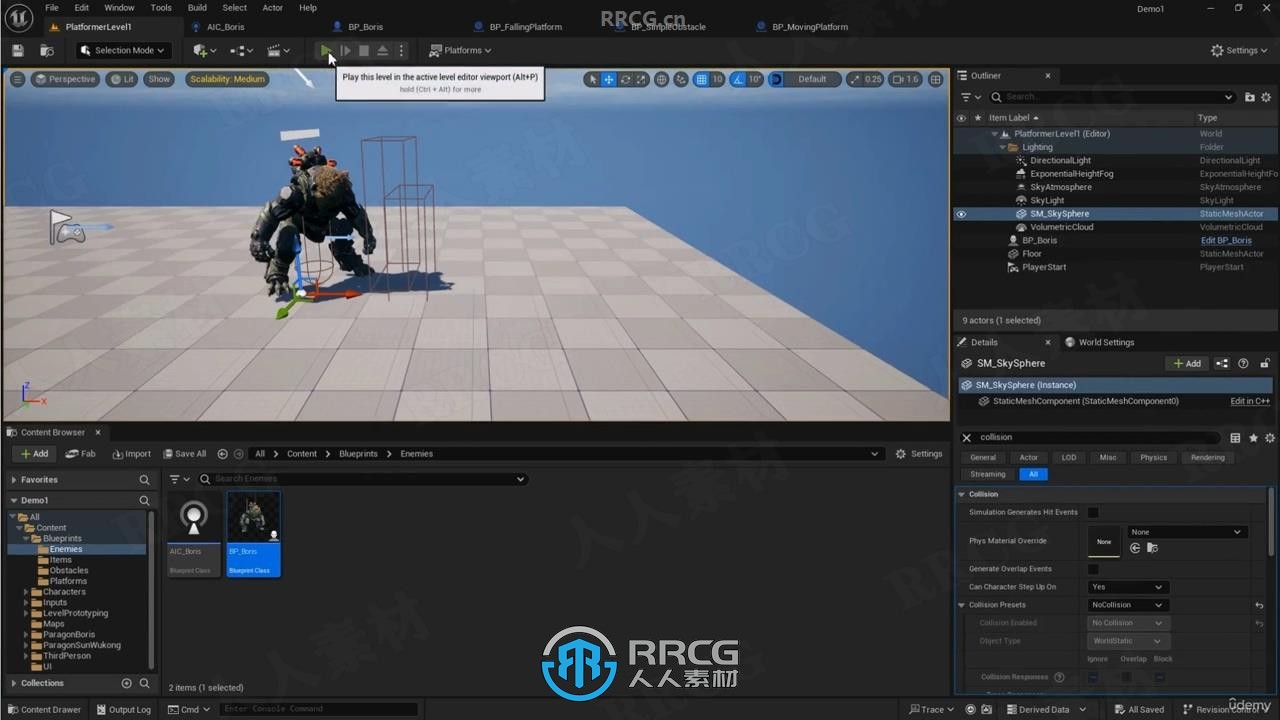Open the Browse content icon in the main toolbar
Image resolution: width=1280 pixels, height=720 pixels.
tap(47, 50)
